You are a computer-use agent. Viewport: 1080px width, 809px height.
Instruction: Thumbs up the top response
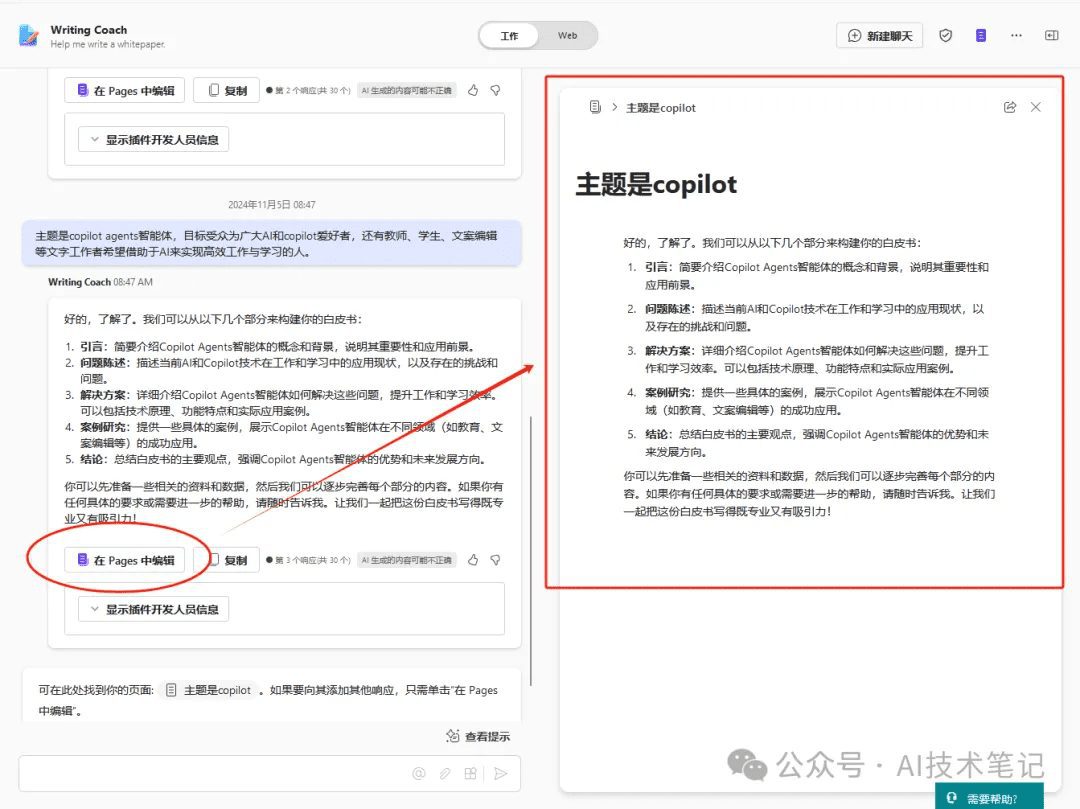473,90
